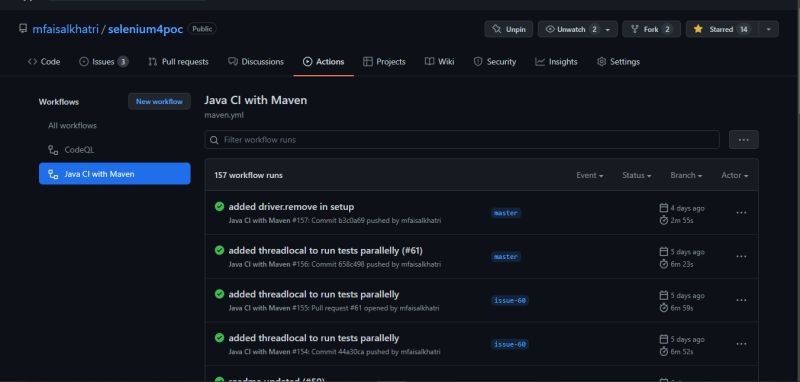Click the Filter workflow runs input field
The height and width of the screenshot is (382, 800).
click(462, 140)
